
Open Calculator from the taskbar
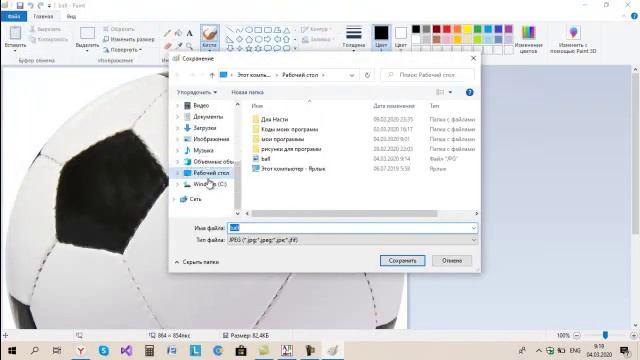tap(149, 351)
